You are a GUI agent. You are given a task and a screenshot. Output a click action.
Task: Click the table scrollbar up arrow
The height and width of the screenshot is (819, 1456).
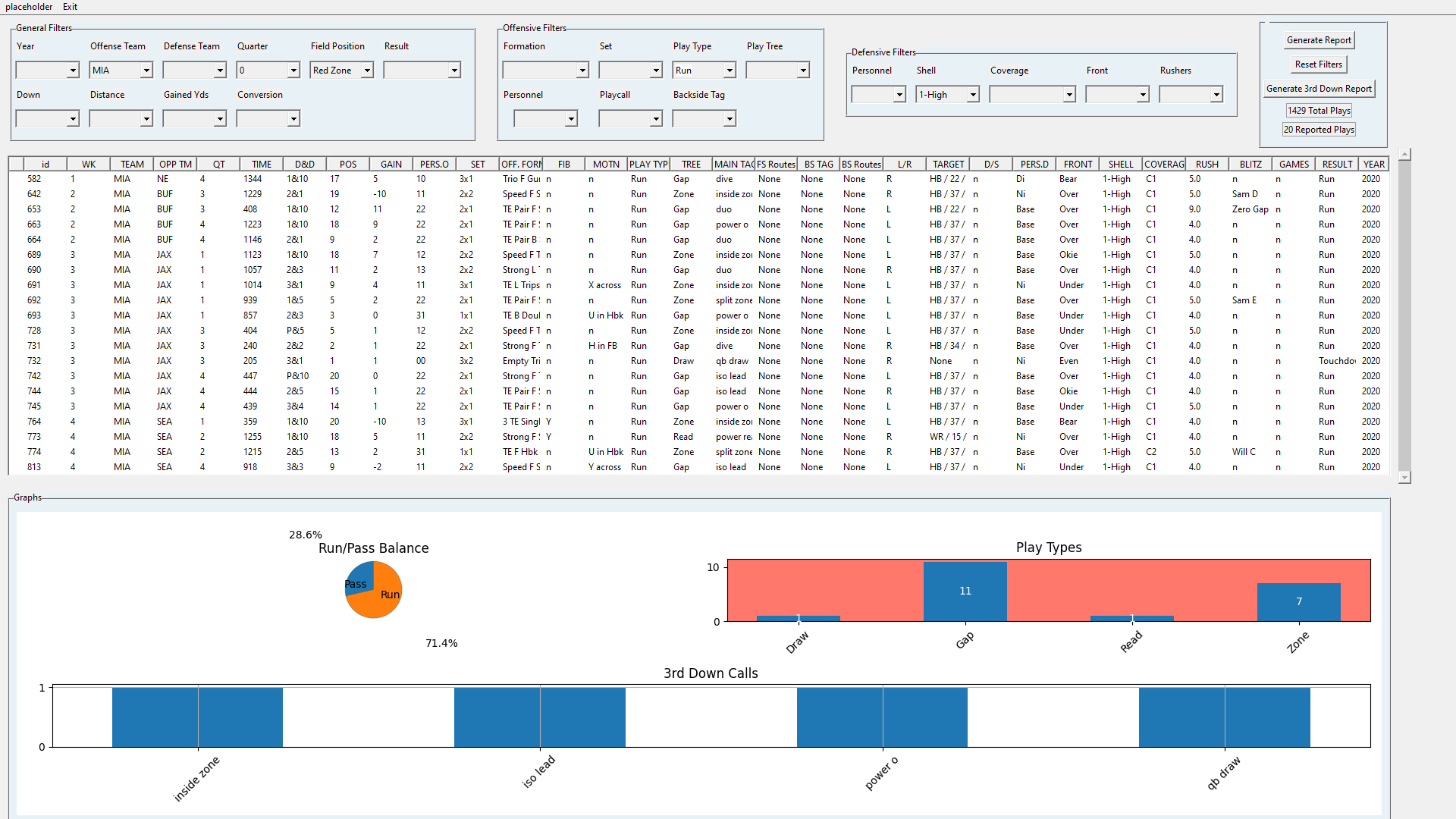1404,154
